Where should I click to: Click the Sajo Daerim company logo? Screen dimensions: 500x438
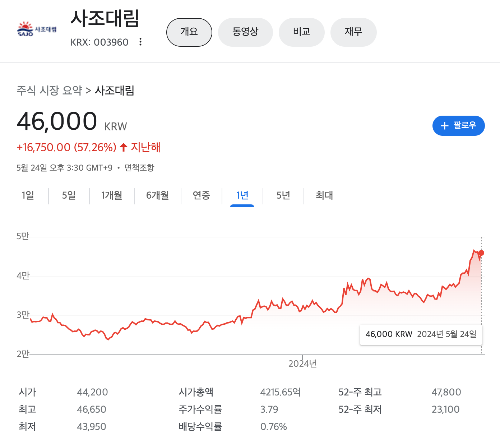37,29
